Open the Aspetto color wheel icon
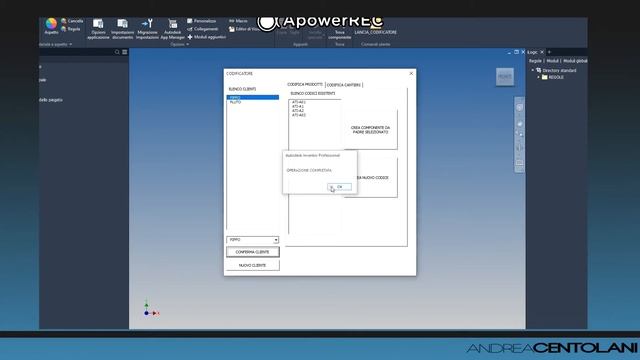 51,24
